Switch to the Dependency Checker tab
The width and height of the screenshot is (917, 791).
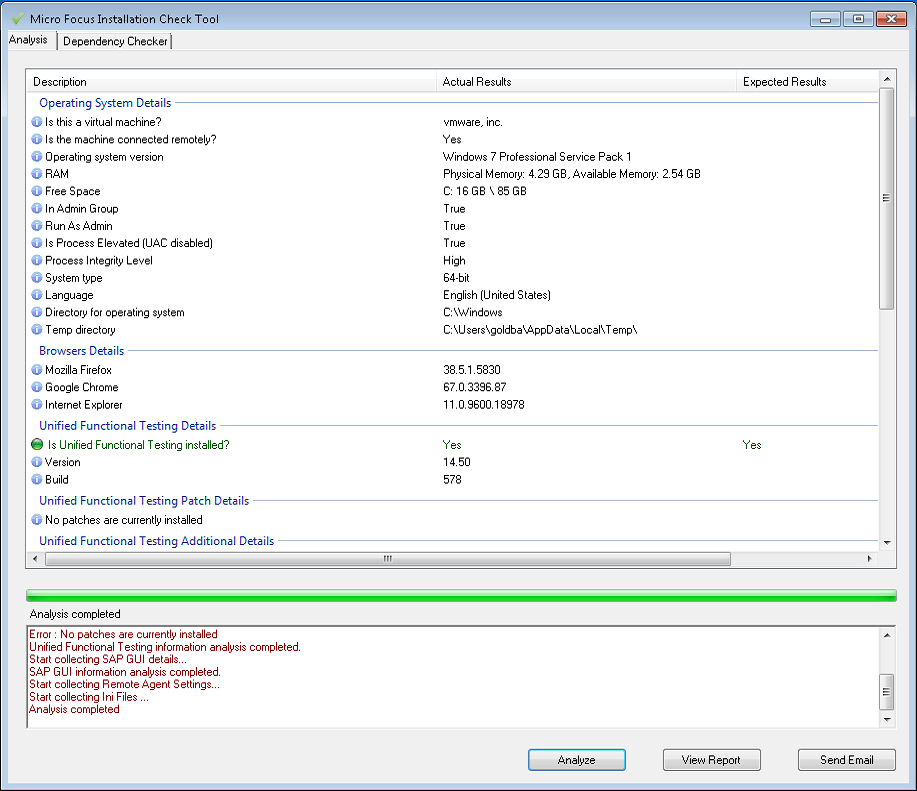coord(114,41)
